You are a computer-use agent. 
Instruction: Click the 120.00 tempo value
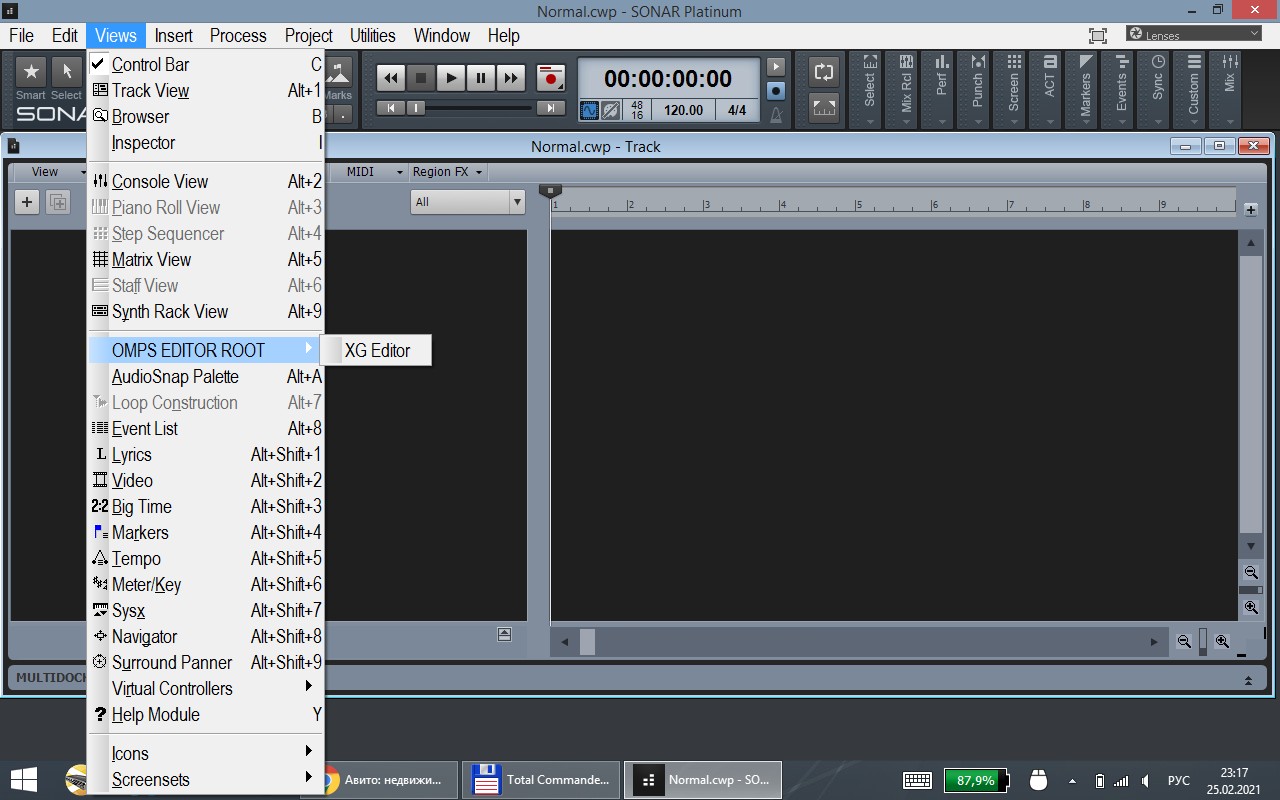tap(683, 110)
